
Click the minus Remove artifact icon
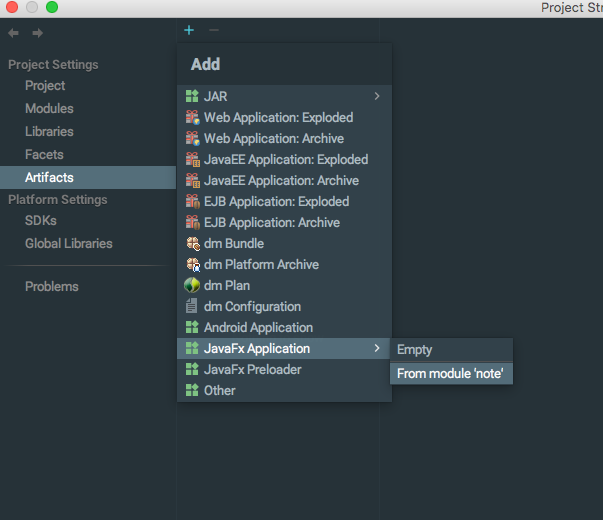pos(214,30)
